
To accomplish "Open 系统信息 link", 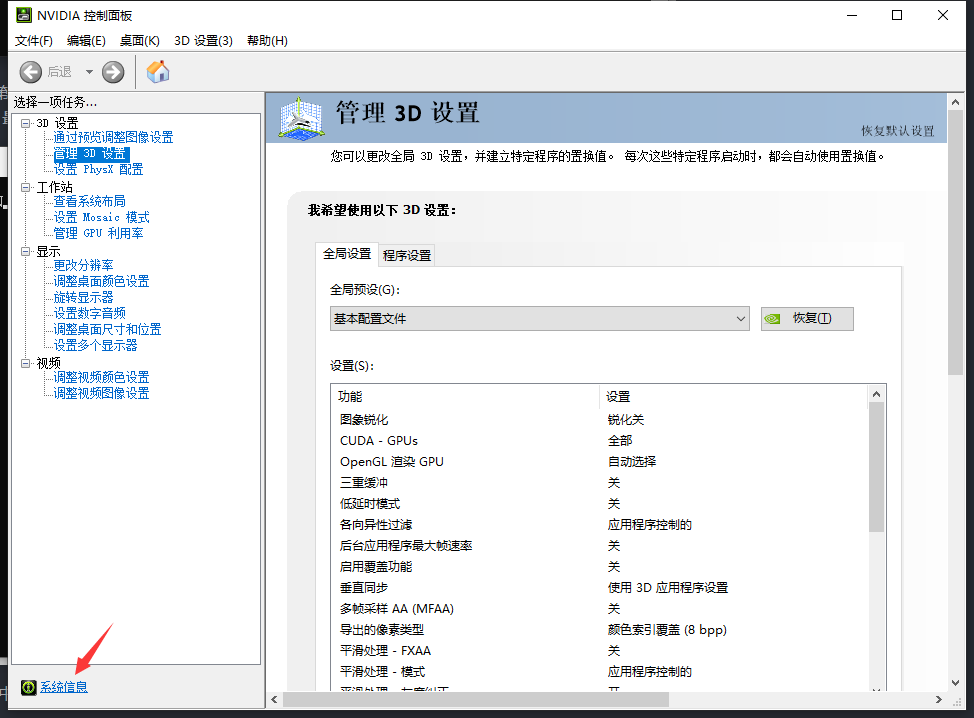I will [x=64, y=687].
